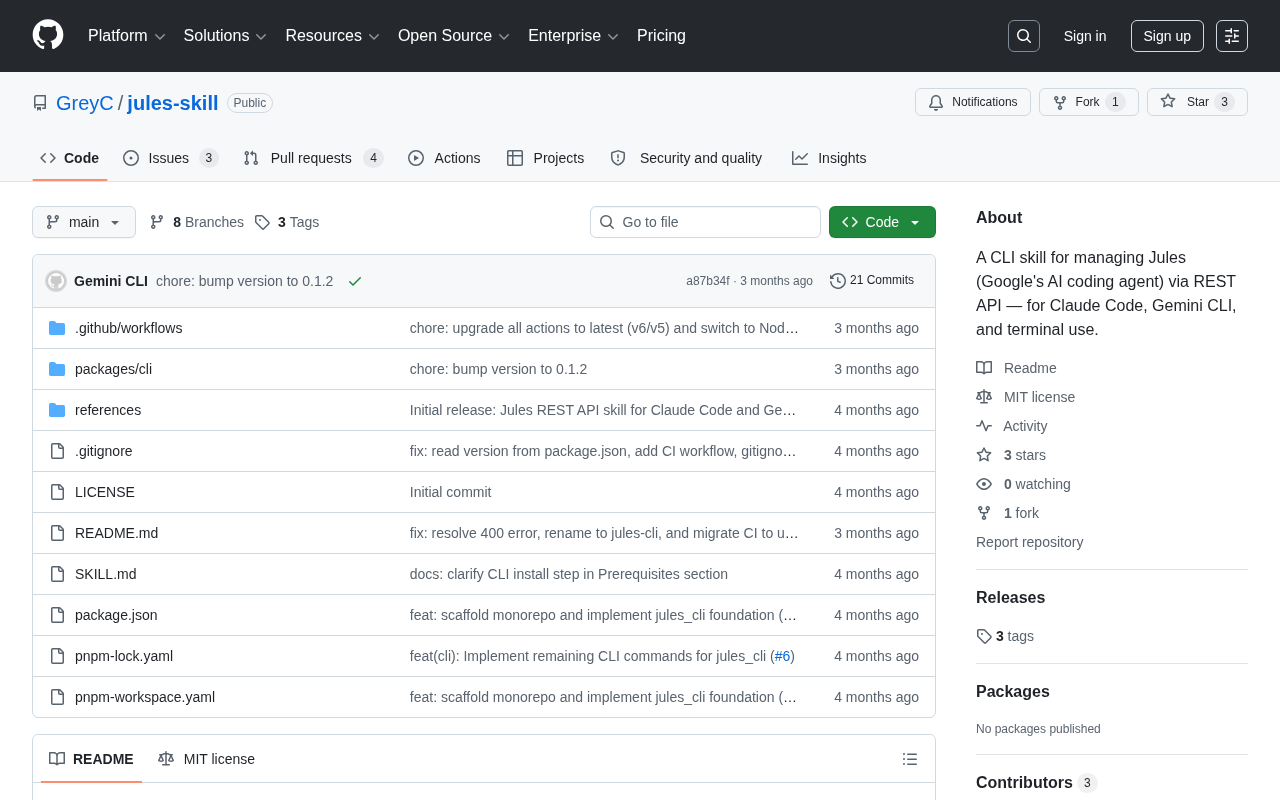
Task: View the 3 Tags link near branch selector
Action: [x=287, y=222]
